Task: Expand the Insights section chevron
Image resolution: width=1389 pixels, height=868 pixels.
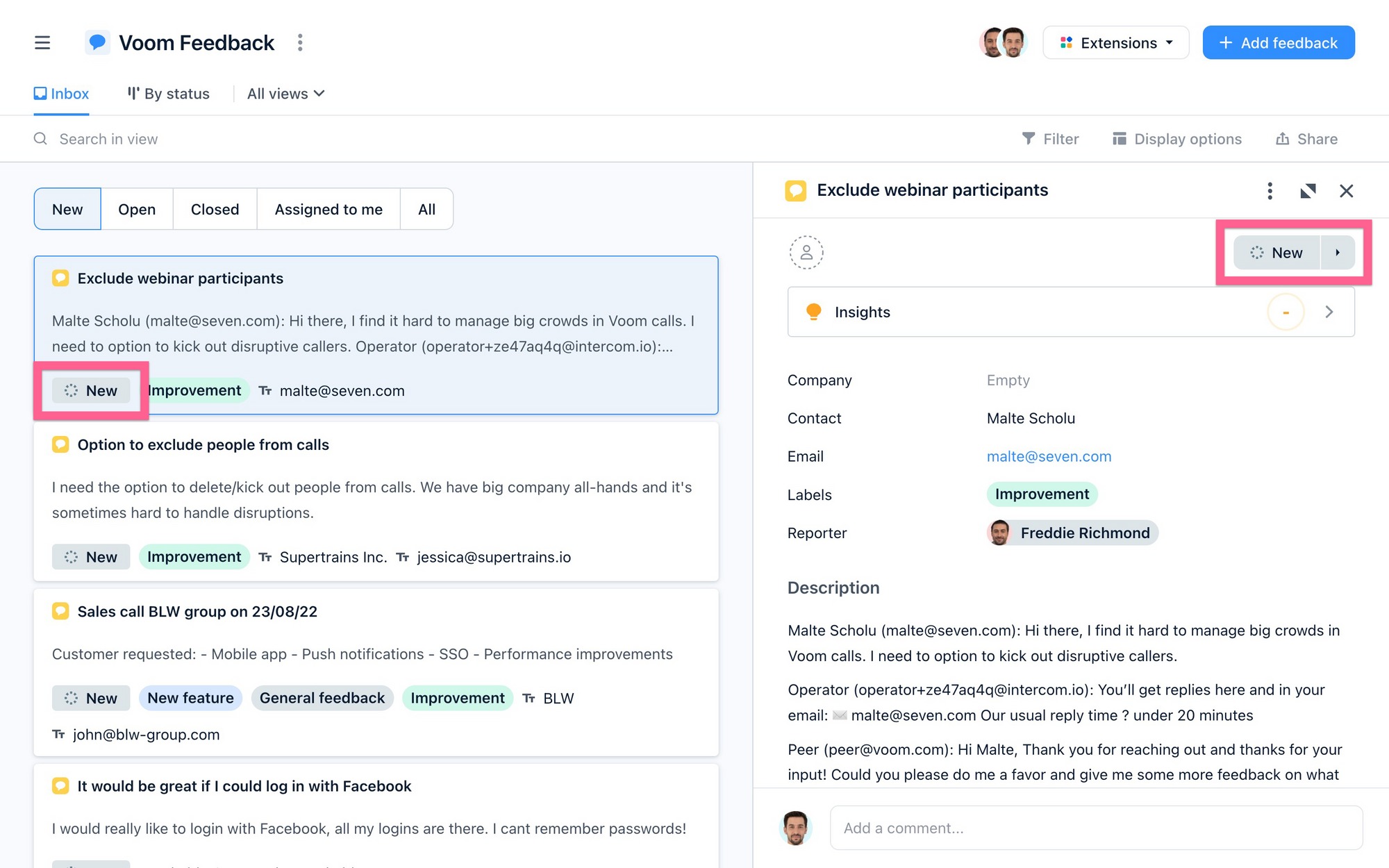Action: (x=1329, y=312)
